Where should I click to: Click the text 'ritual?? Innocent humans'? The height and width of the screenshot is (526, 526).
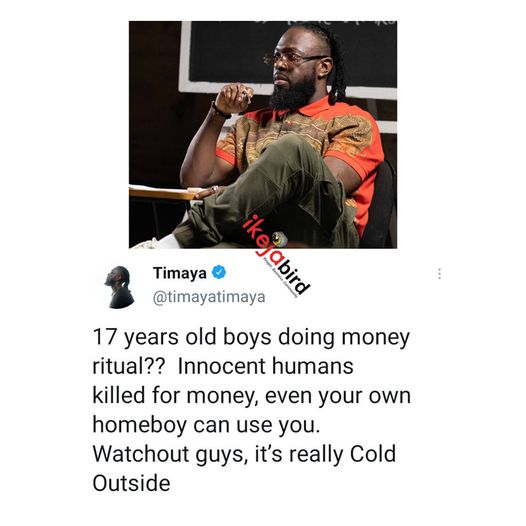[x=223, y=366]
